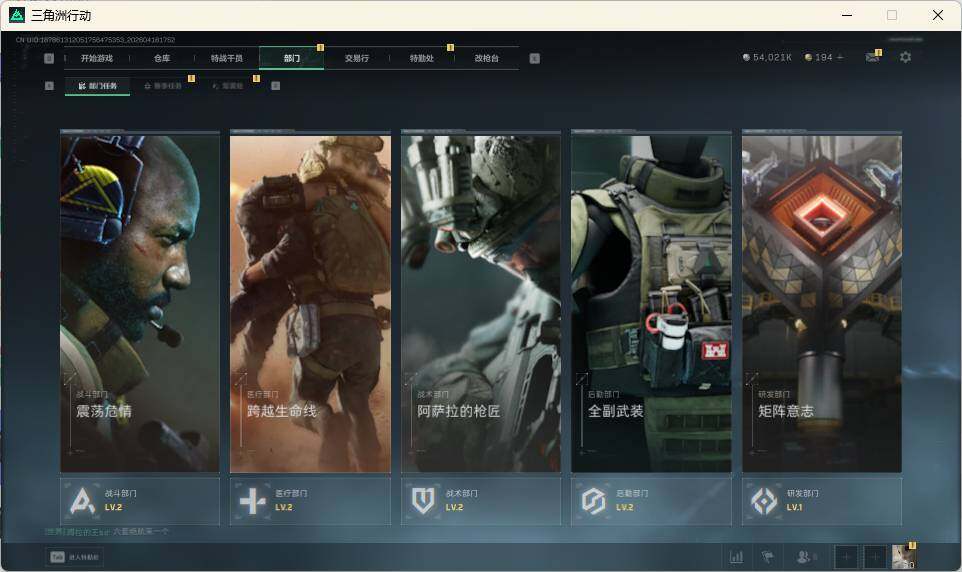Open the 改枪台 gunsmith tab
This screenshot has width=962, height=572.
[487, 58]
